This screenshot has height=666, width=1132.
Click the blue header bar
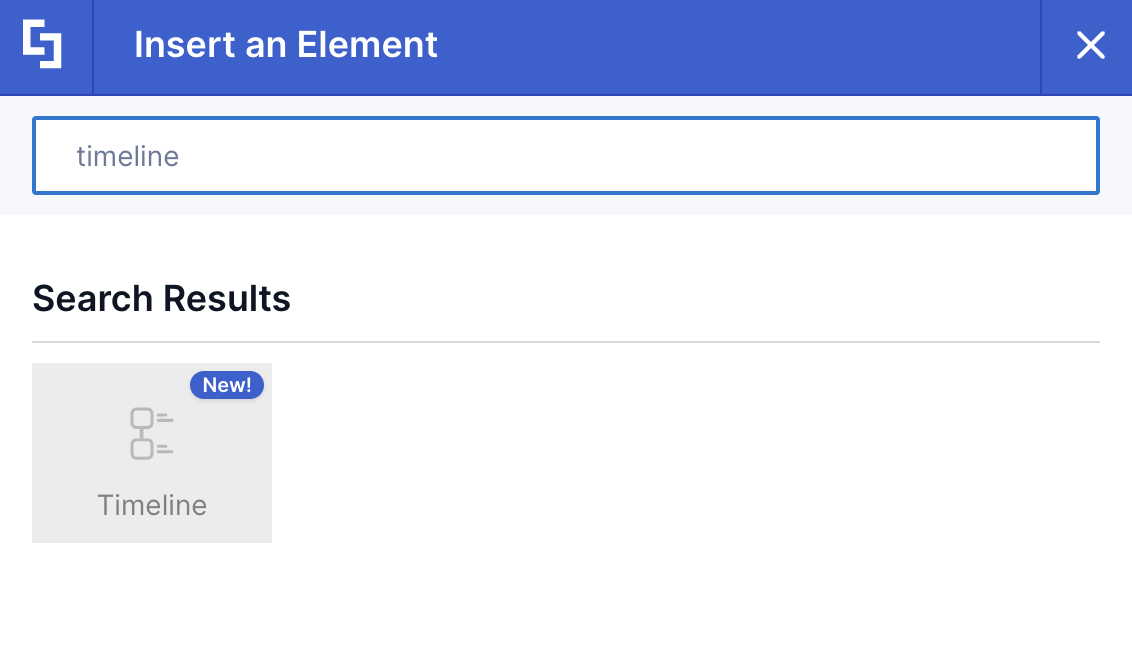tap(600, 46)
